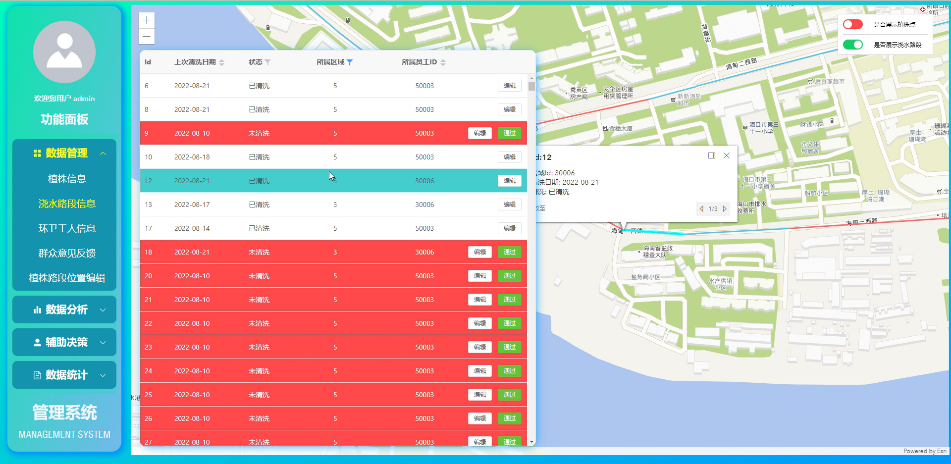Click 编辑 button in row Id 6
The width and height of the screenshot is (951, 464).
point(509,86)
